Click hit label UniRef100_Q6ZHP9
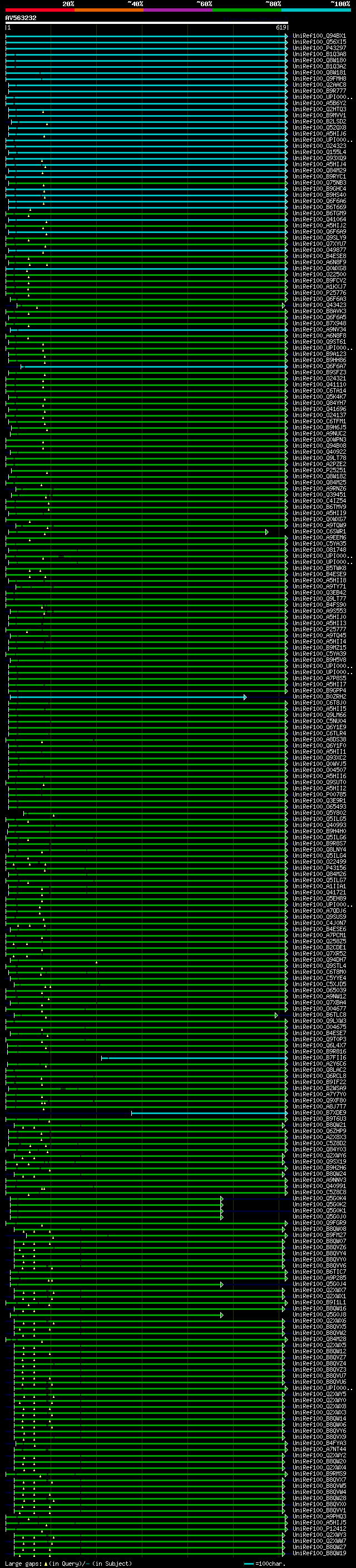Viewport: 356px width, 1568px height. pos(319,1131)
